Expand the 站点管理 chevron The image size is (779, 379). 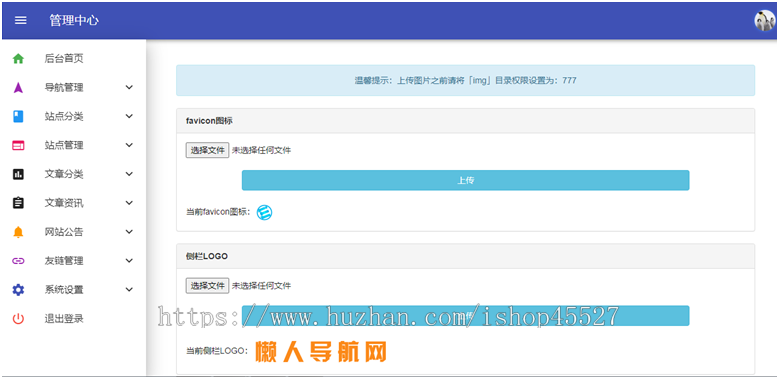129,145
